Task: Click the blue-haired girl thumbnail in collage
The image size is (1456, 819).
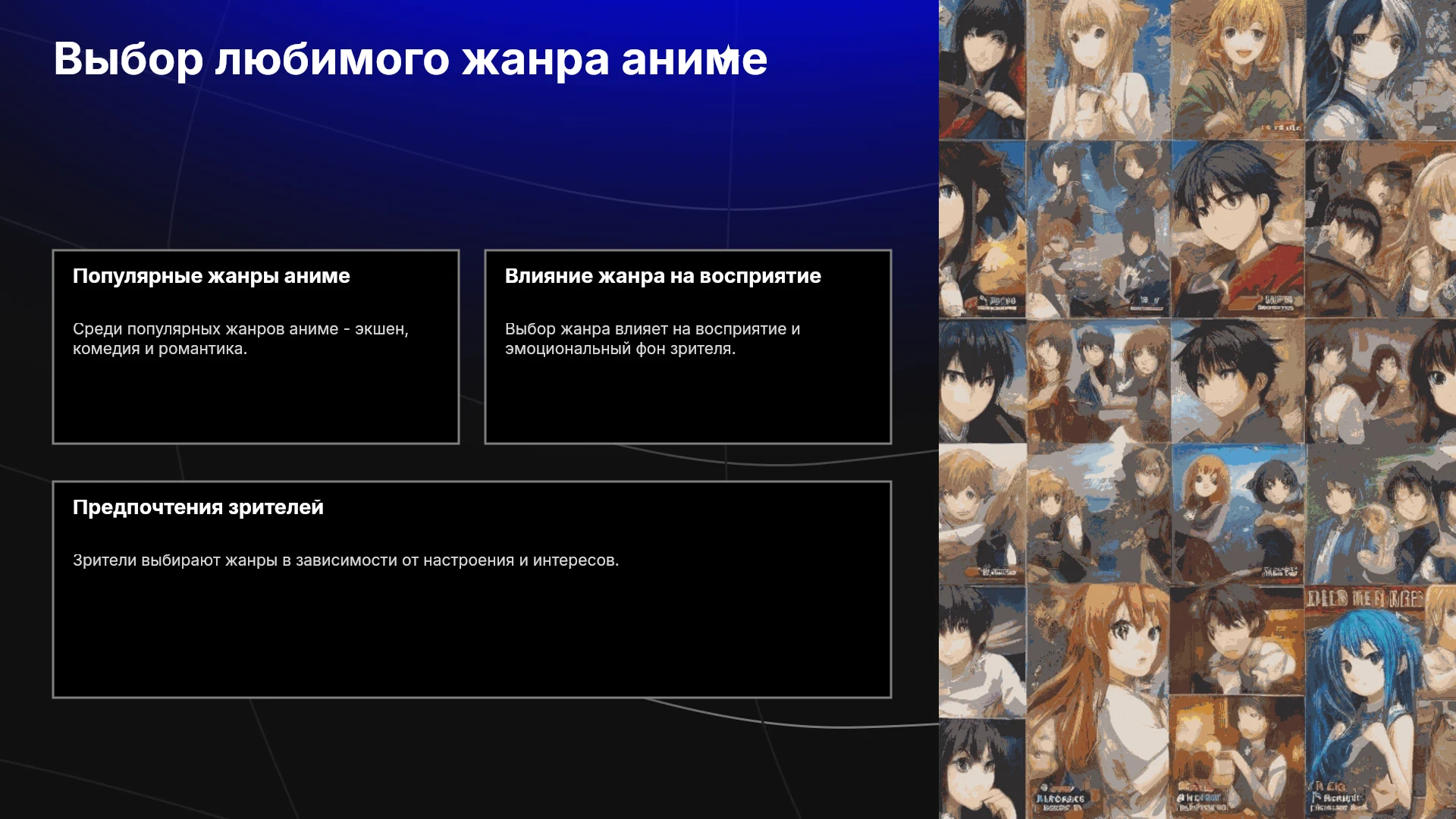Action: pos(1365,701)
